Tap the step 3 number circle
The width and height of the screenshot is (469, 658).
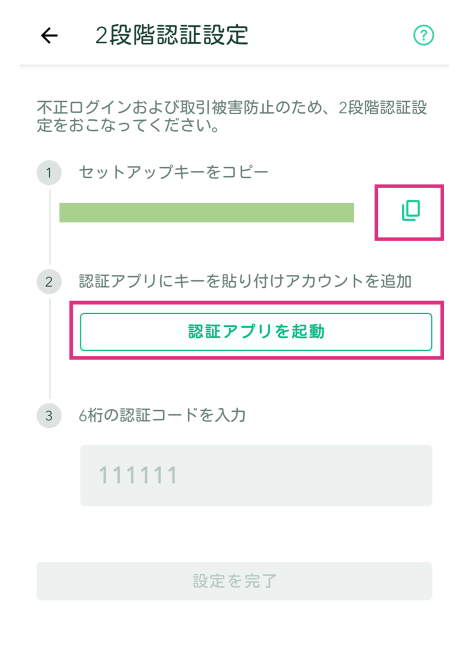(49, 416)
